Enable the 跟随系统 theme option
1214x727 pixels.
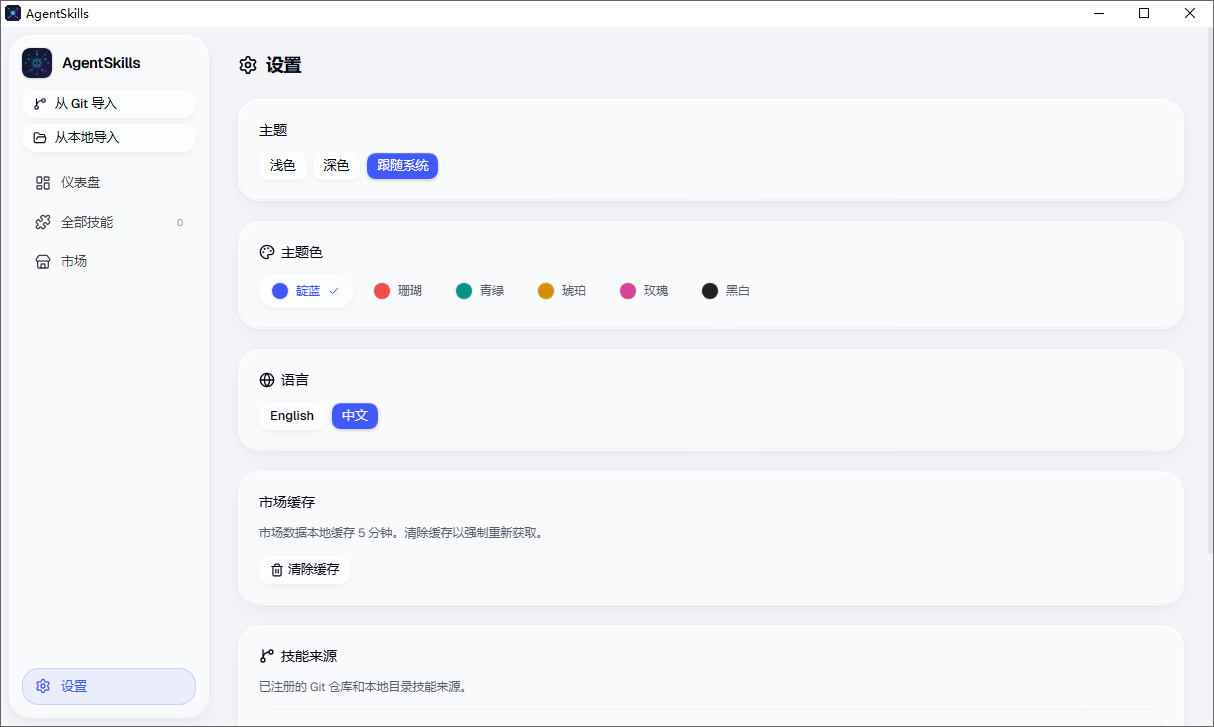402,165
